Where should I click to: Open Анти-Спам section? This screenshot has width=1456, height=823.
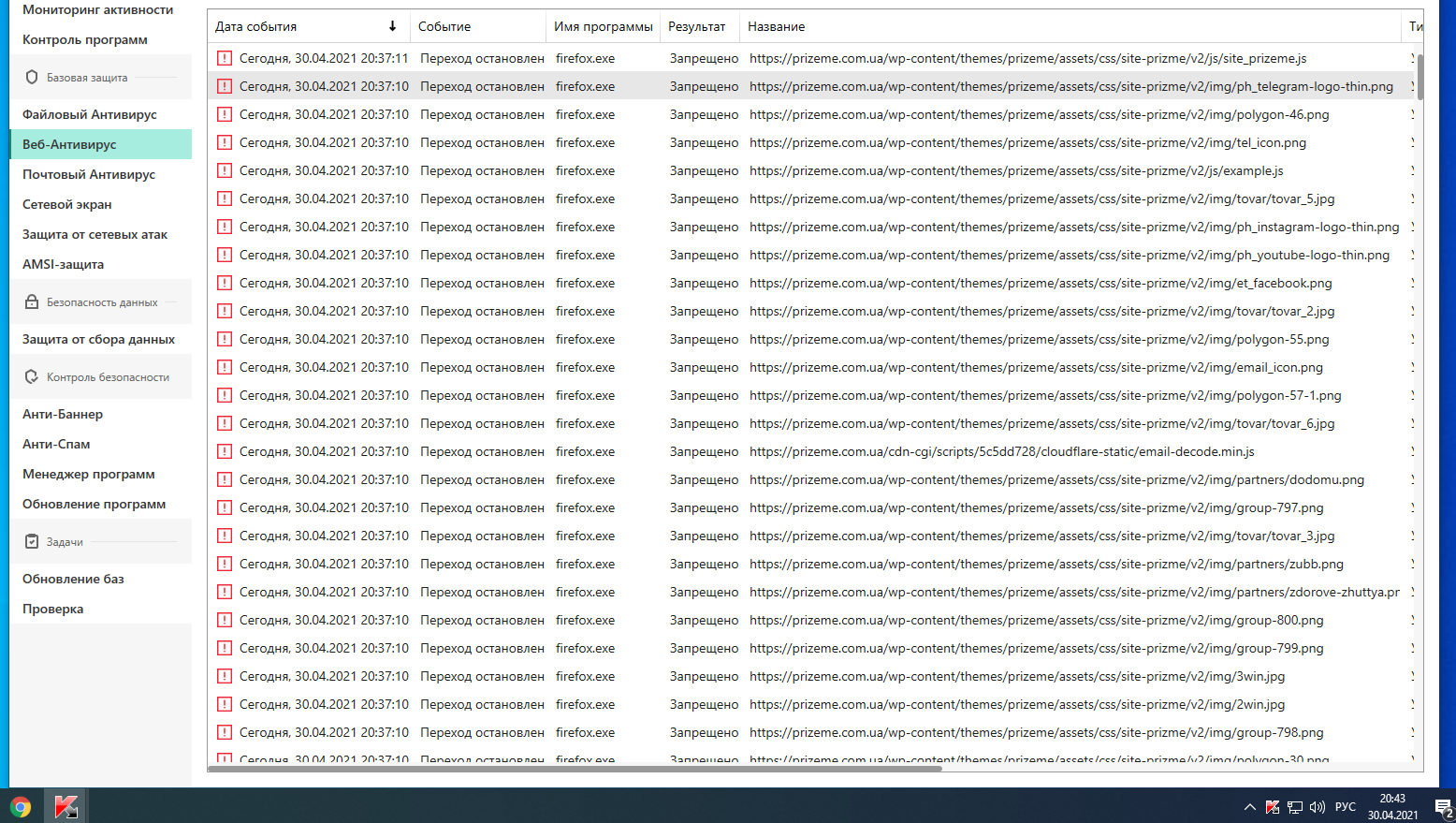click(x=56, y=444)
